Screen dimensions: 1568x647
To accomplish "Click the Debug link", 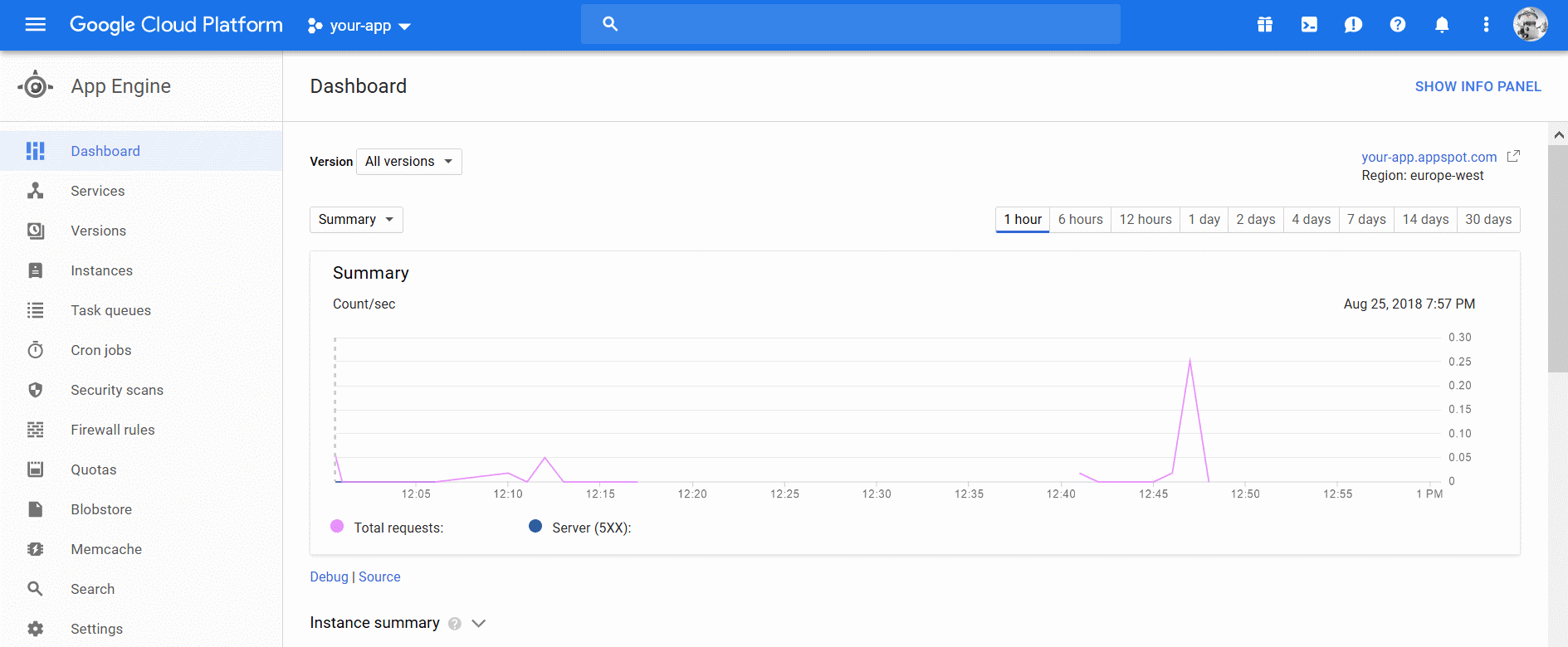I will coord(329,576).
